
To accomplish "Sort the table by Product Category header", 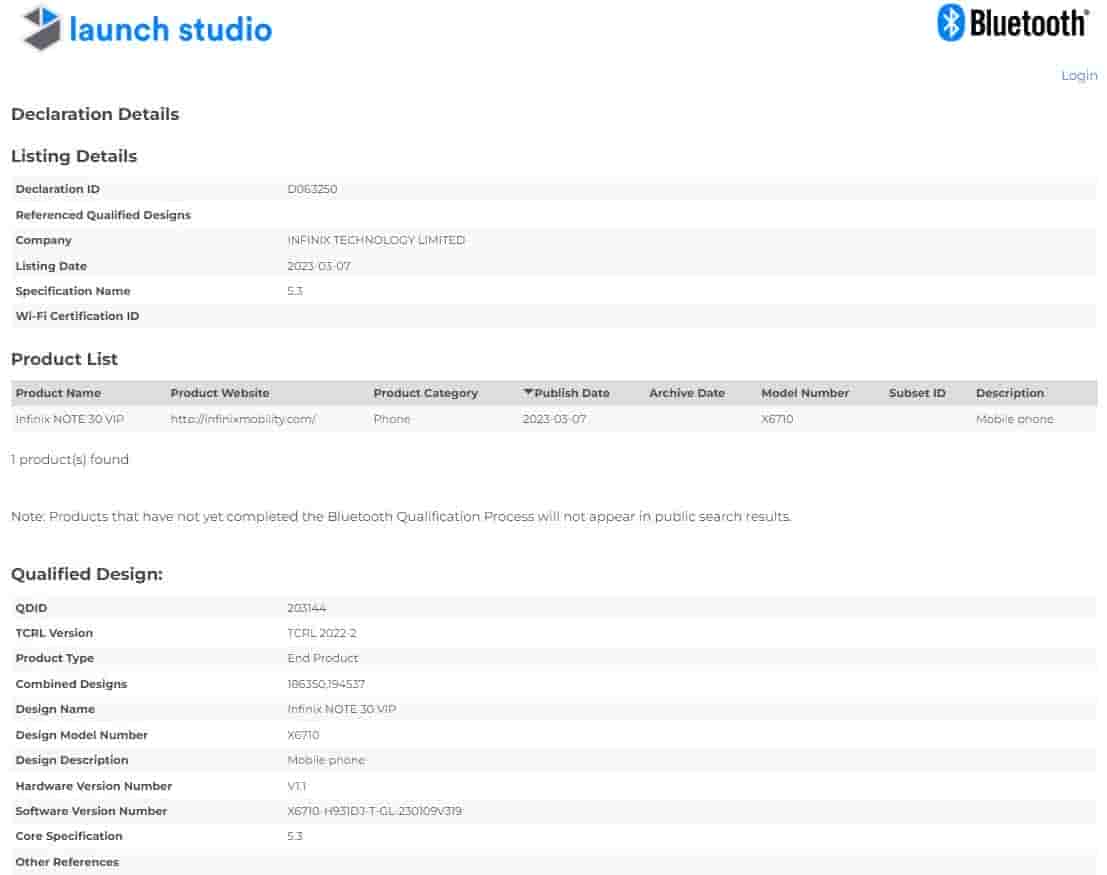I will point(425,393).
